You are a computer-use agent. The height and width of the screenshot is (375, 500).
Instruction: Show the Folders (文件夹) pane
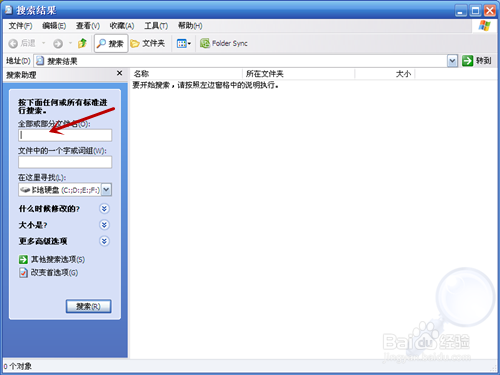tap(148, 43)
